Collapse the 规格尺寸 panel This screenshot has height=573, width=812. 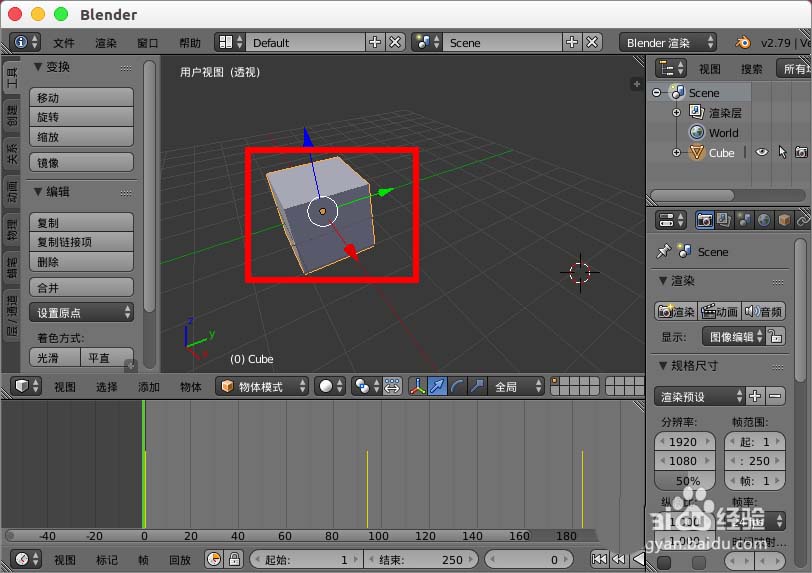(x=663, y=366)
